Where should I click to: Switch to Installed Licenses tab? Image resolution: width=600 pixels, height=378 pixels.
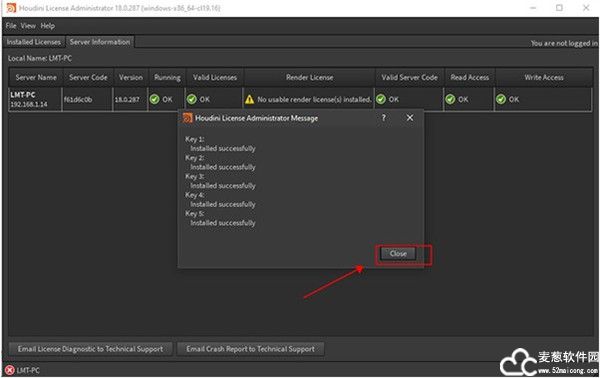[x=34, y=42]
